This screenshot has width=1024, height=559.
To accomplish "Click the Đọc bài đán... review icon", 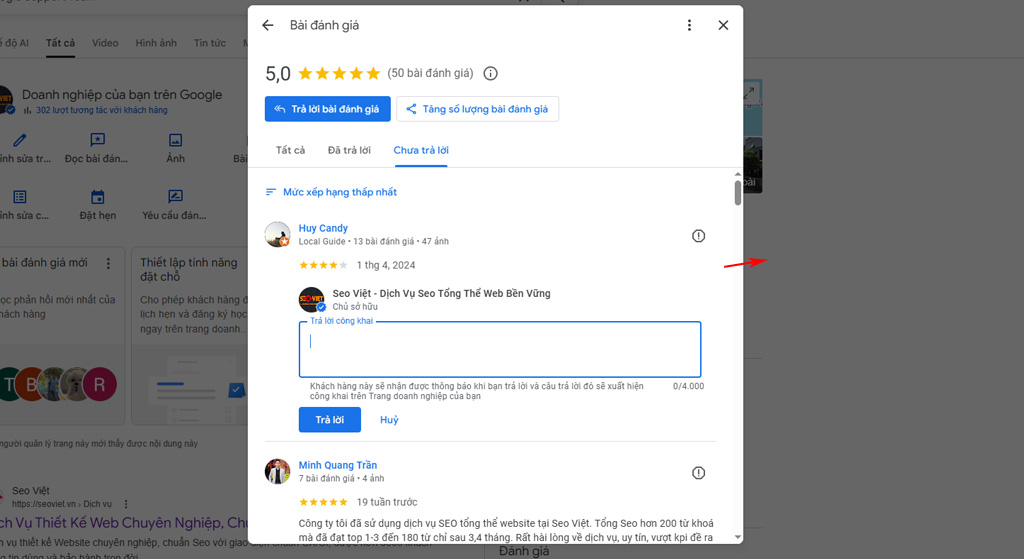I will (97, 140).
